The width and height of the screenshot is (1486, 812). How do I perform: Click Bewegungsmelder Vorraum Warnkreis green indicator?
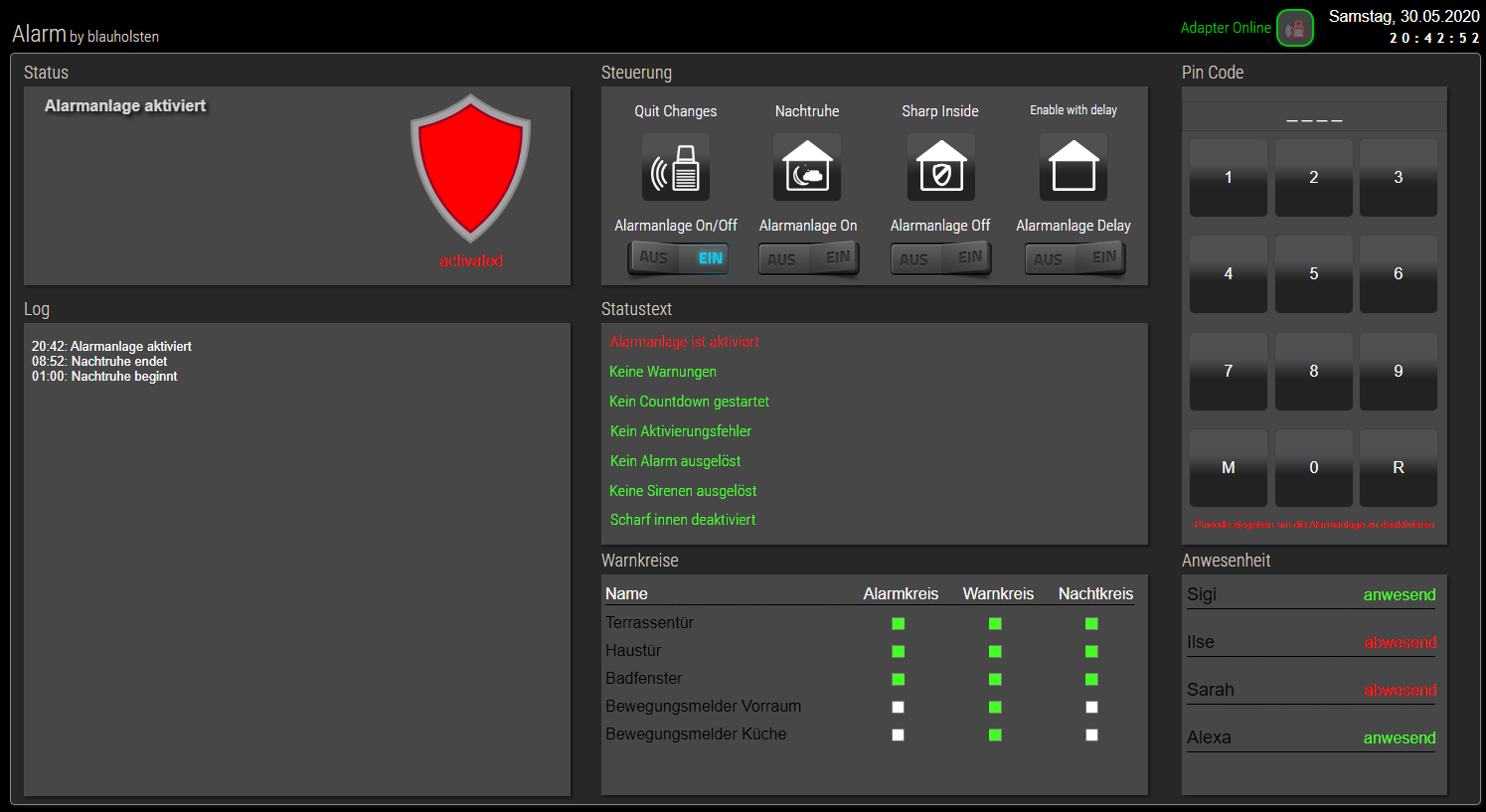point(995,707)
